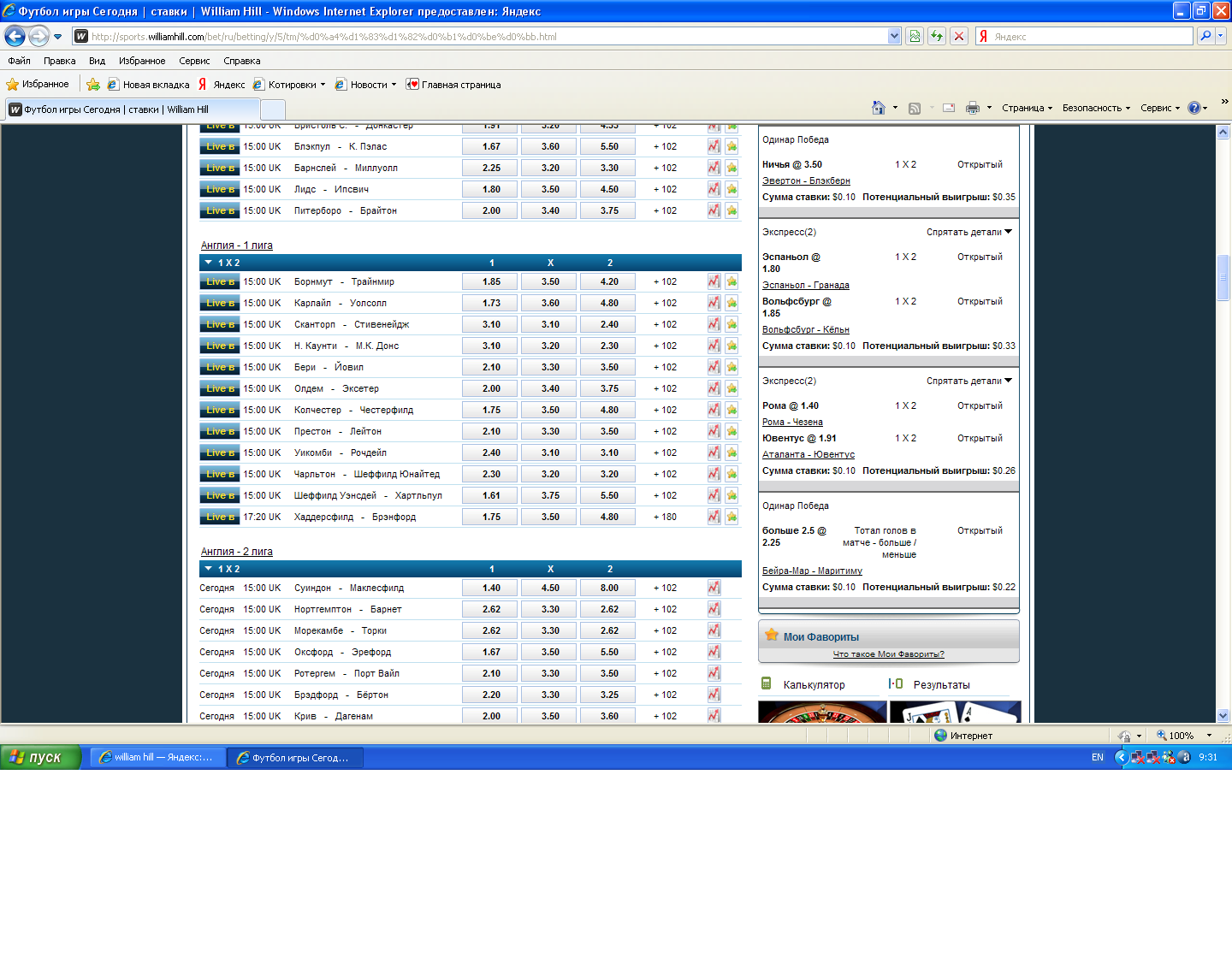The width and height of the screenshot is (1232, 970).
Task: Toggle favorite star for Лидс - Ипсвич
Action: [x=731, y=189]
